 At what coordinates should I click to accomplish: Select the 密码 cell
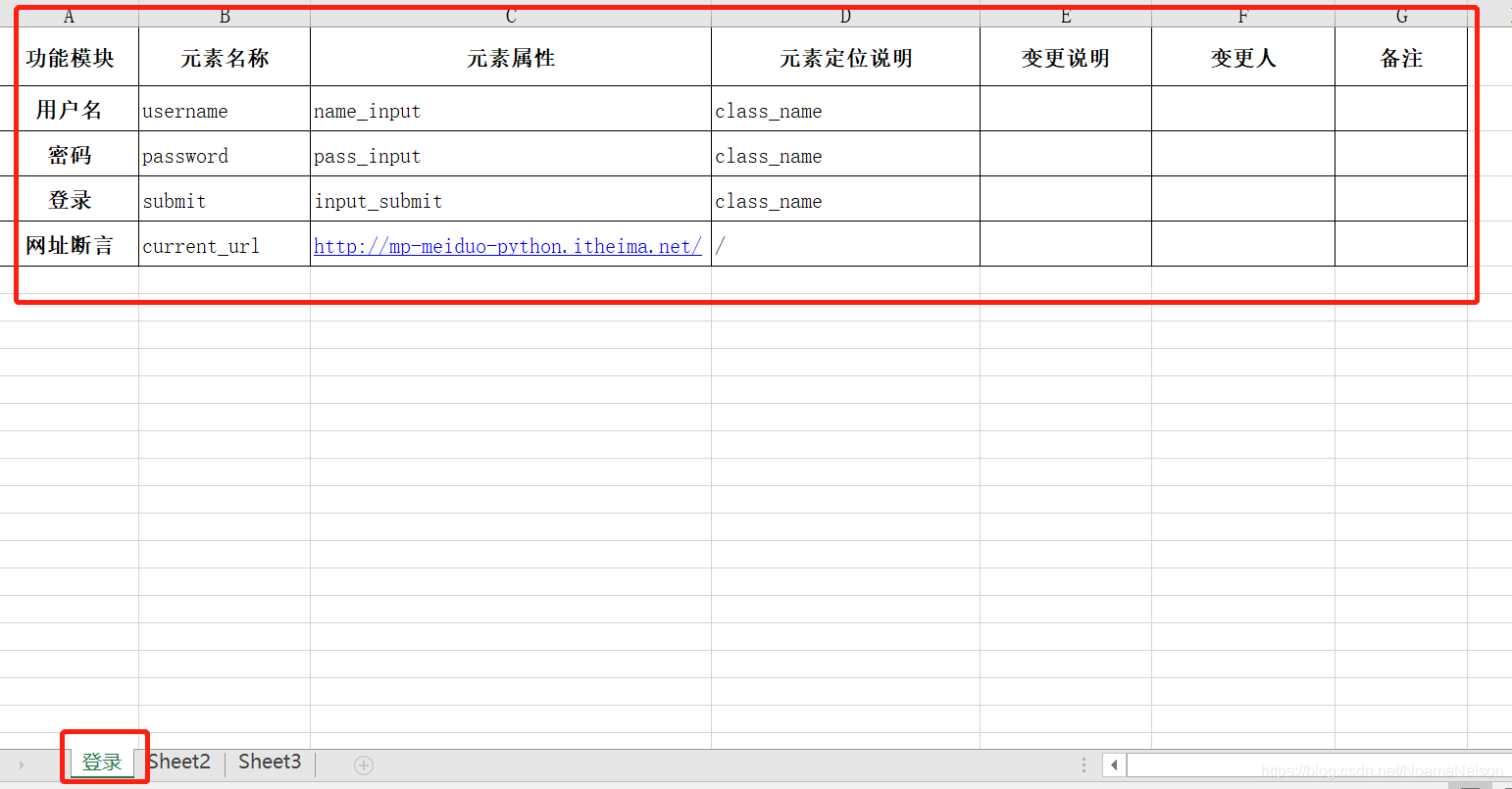point(70,154)
